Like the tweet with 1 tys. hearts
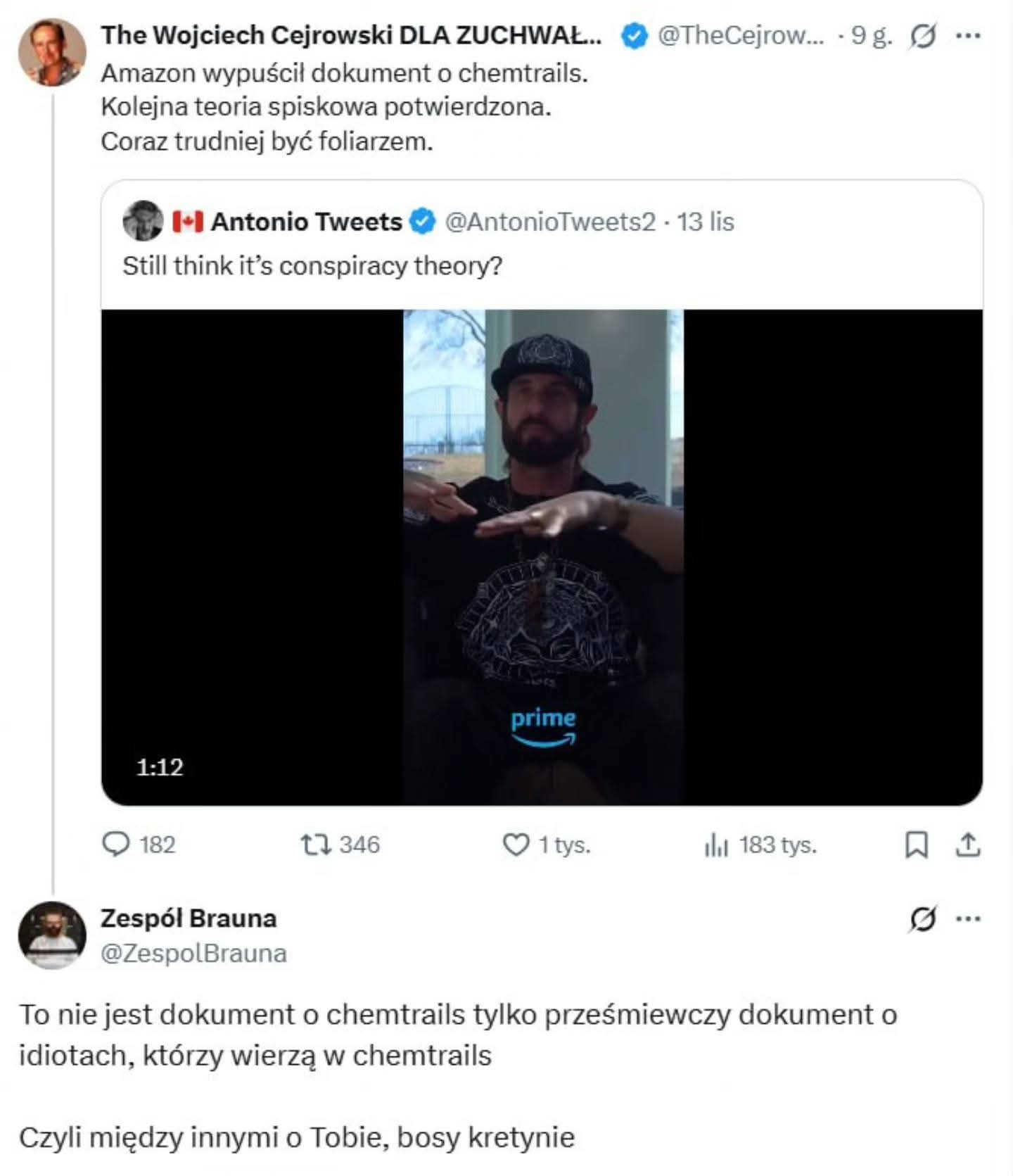 (516, 844)
